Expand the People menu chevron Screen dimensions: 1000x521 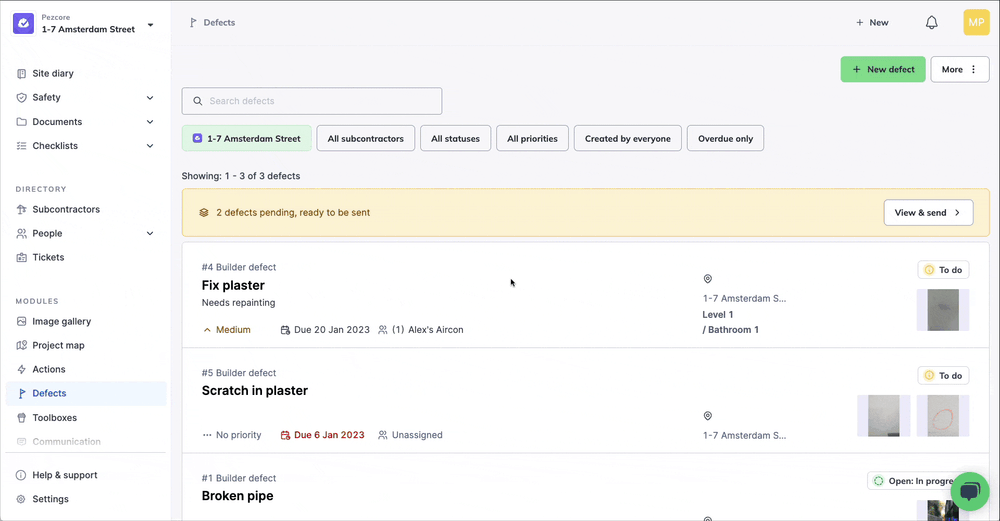tap(150, 233)
